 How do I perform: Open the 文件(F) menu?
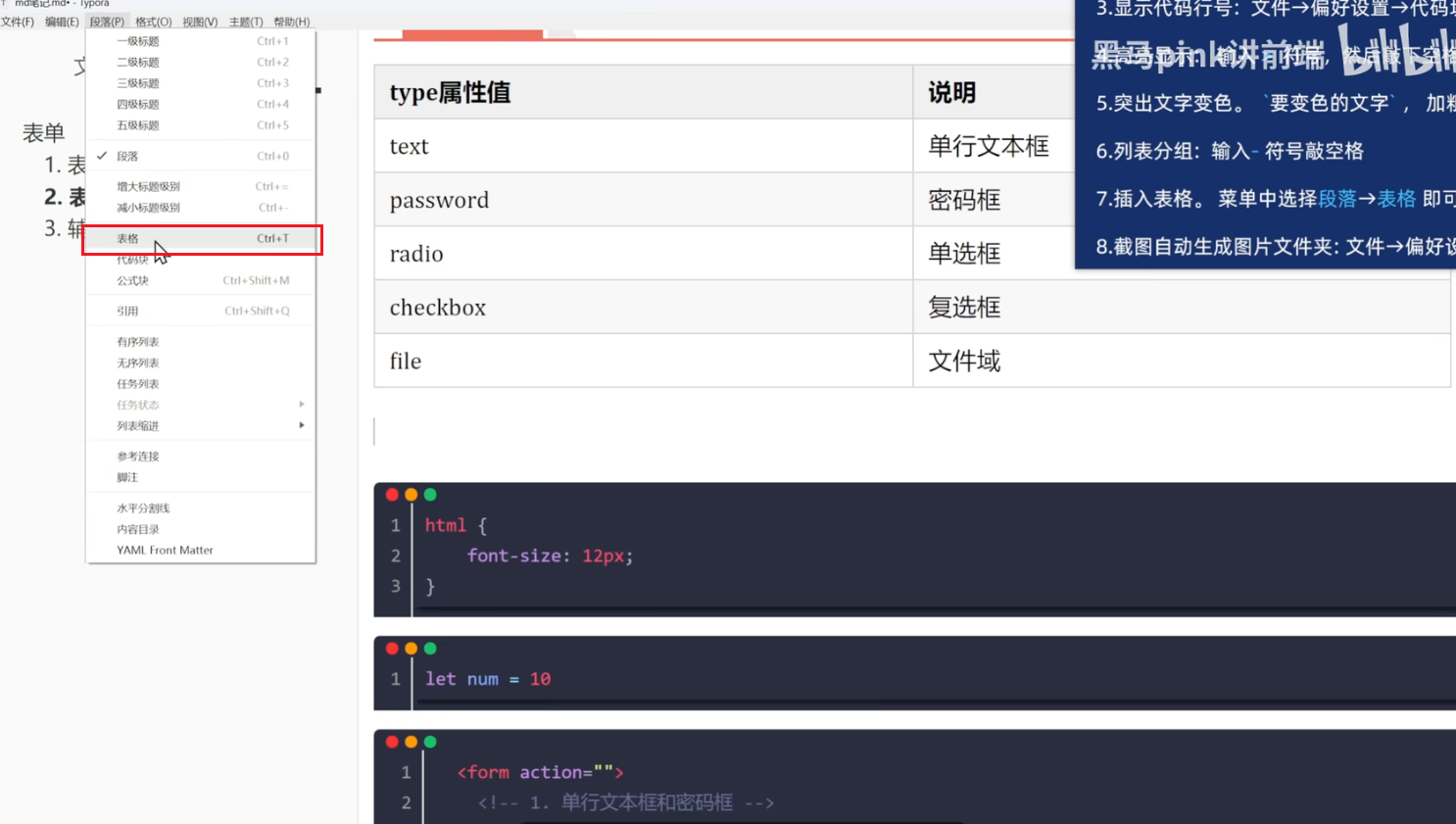pyautogui.click(x=18, y=21)
